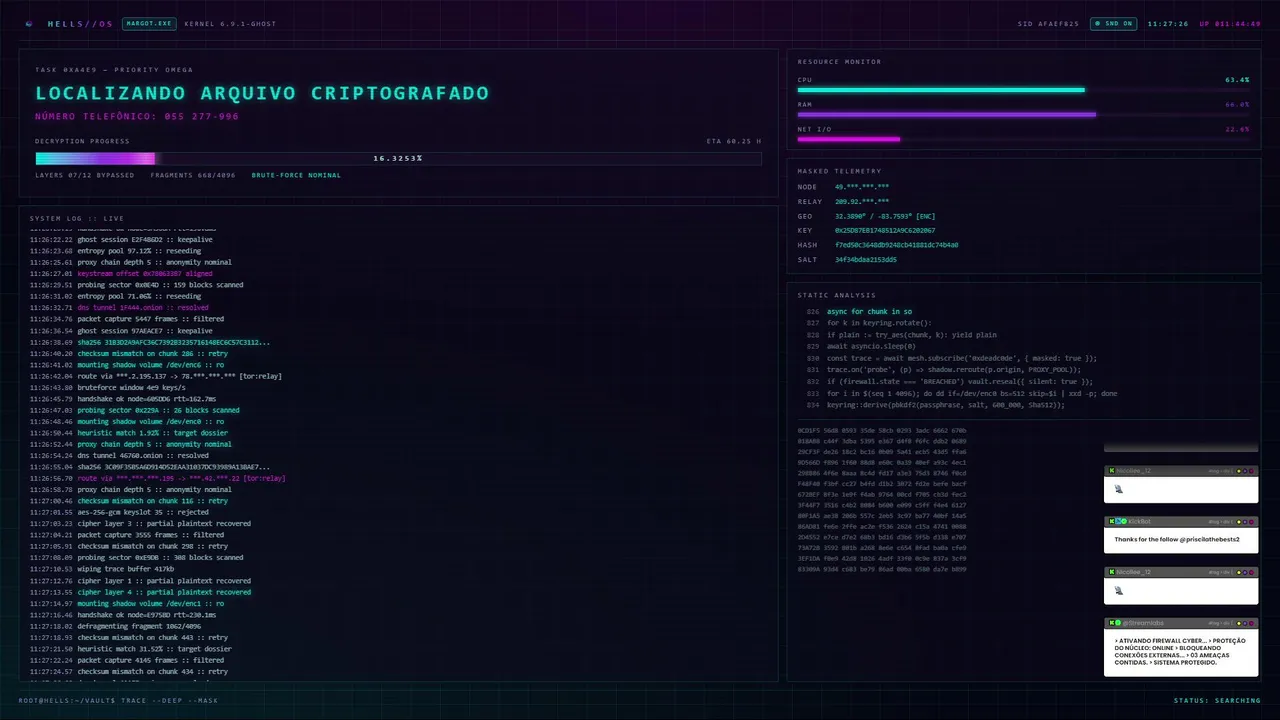Click the CPU '63.4%' value

[1237, 79]
